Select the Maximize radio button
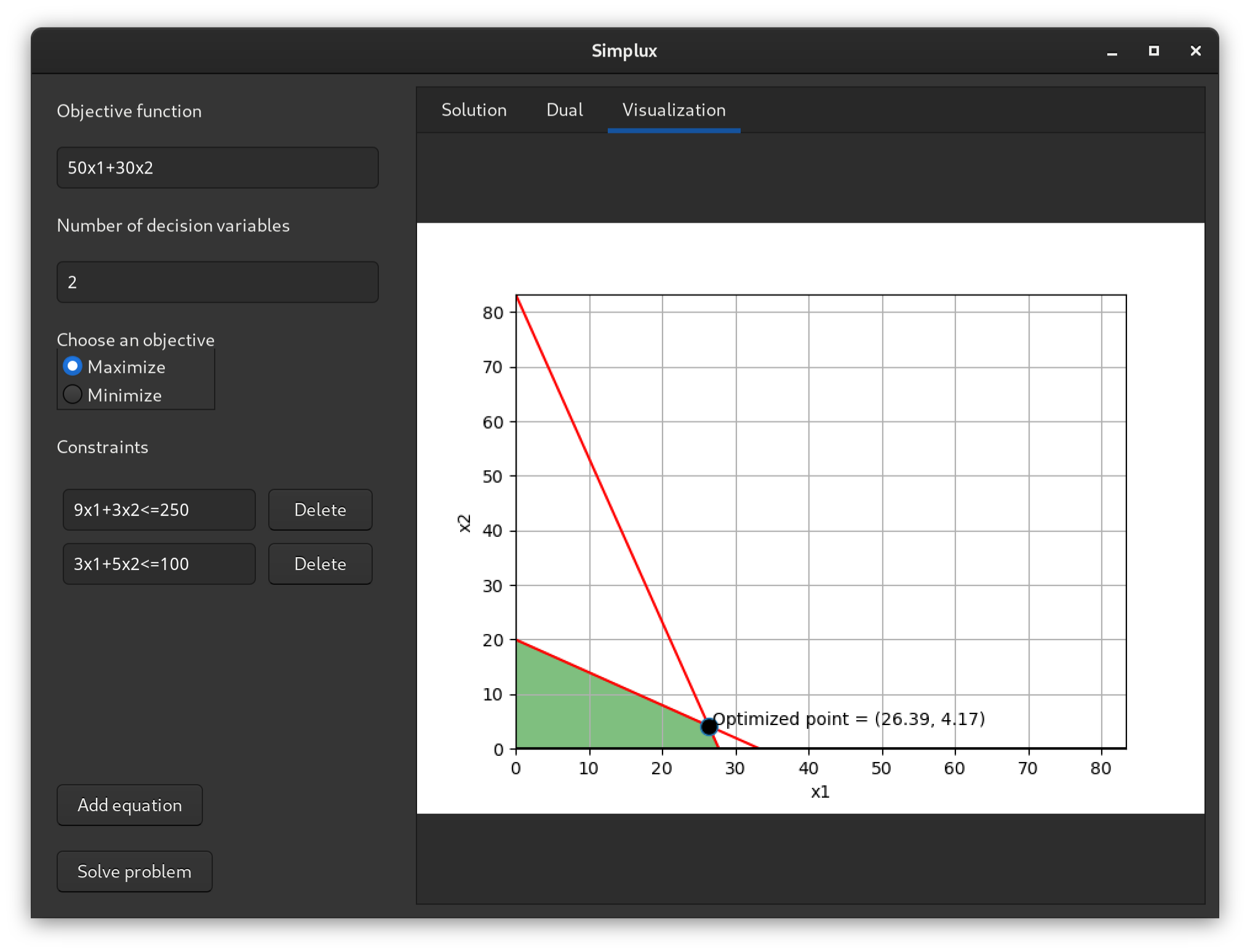The width and height of the screenshot is (1250, 952). (x=73, y=367)
